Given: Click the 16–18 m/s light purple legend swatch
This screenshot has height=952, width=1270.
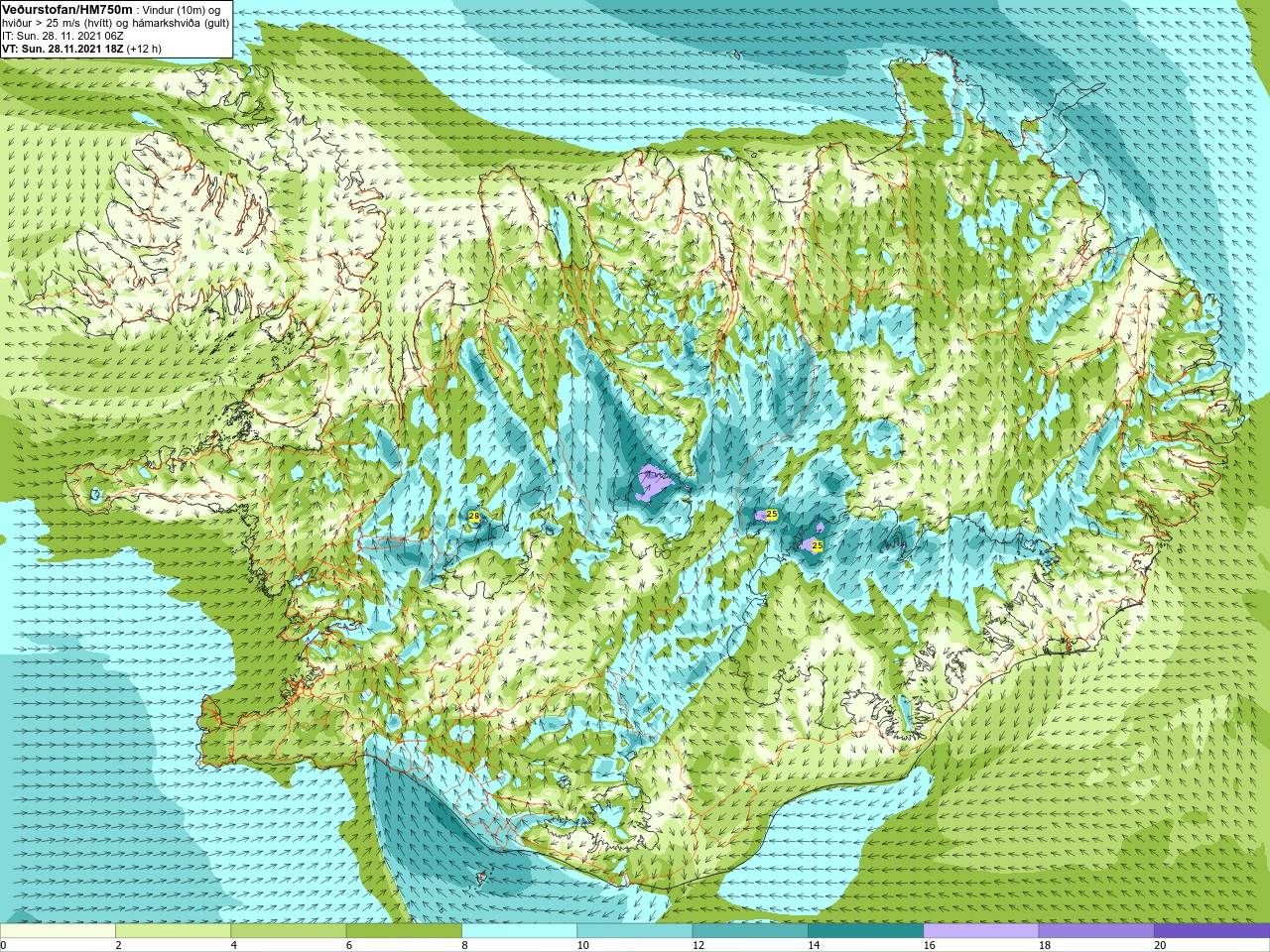Looking at the screenshot, I should (980, 930).
